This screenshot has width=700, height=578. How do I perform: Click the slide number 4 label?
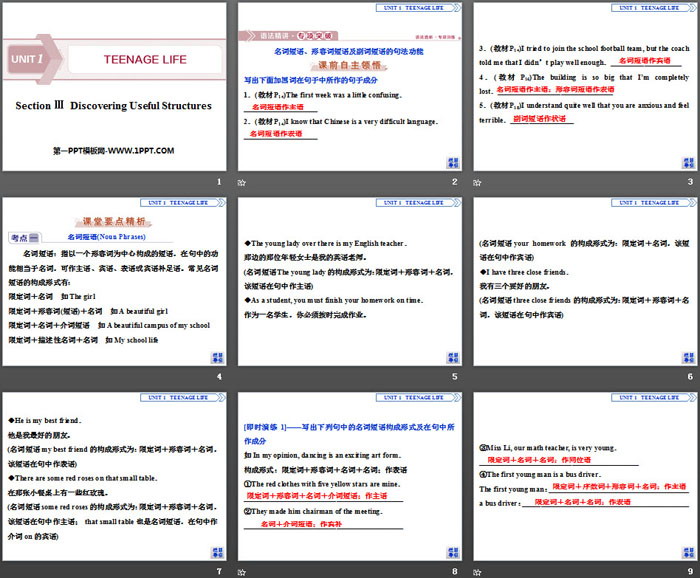219,377
